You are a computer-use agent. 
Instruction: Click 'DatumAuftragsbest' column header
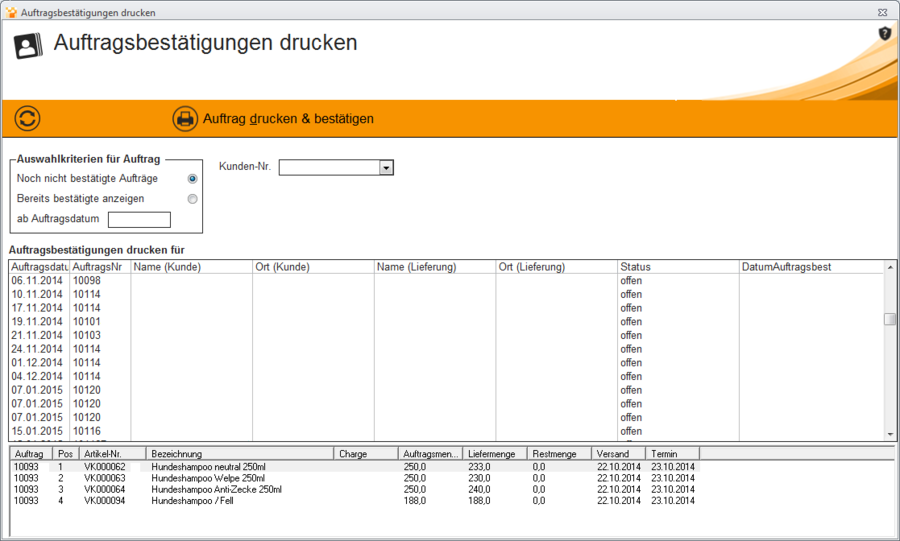click(x=811, y=267)
